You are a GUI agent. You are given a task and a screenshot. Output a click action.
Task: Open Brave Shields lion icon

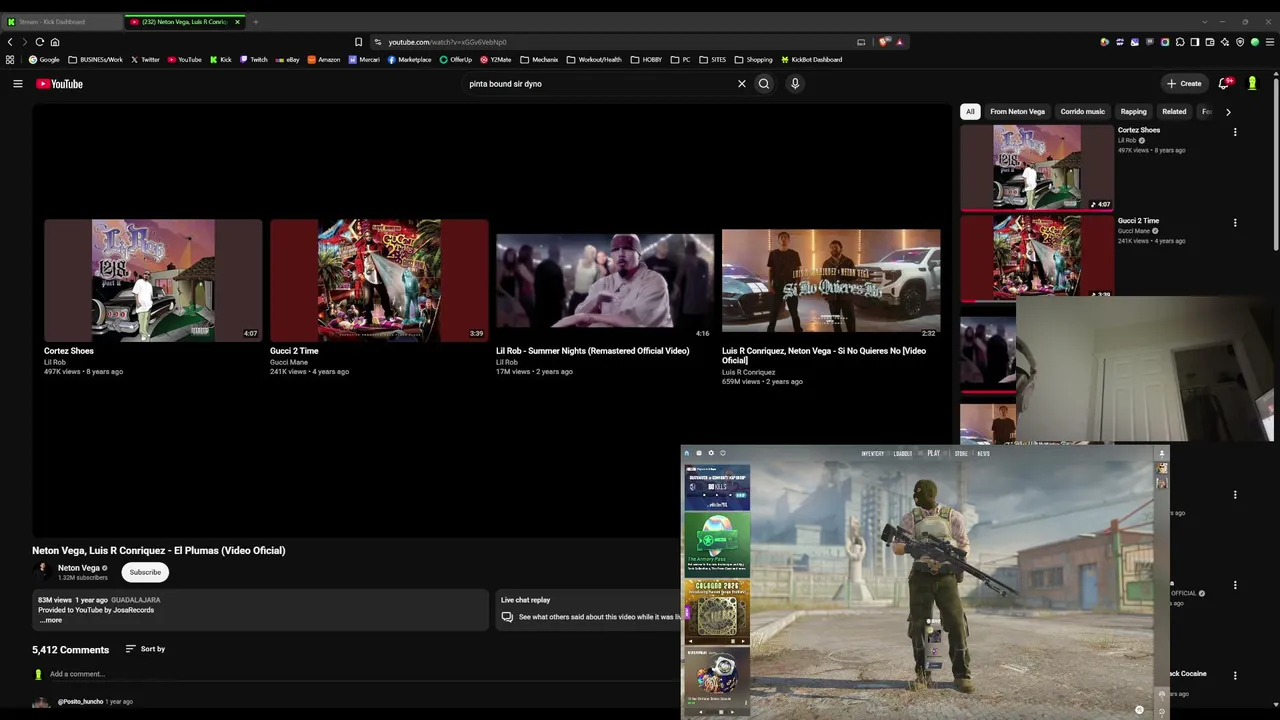click(x=884, y=42)
